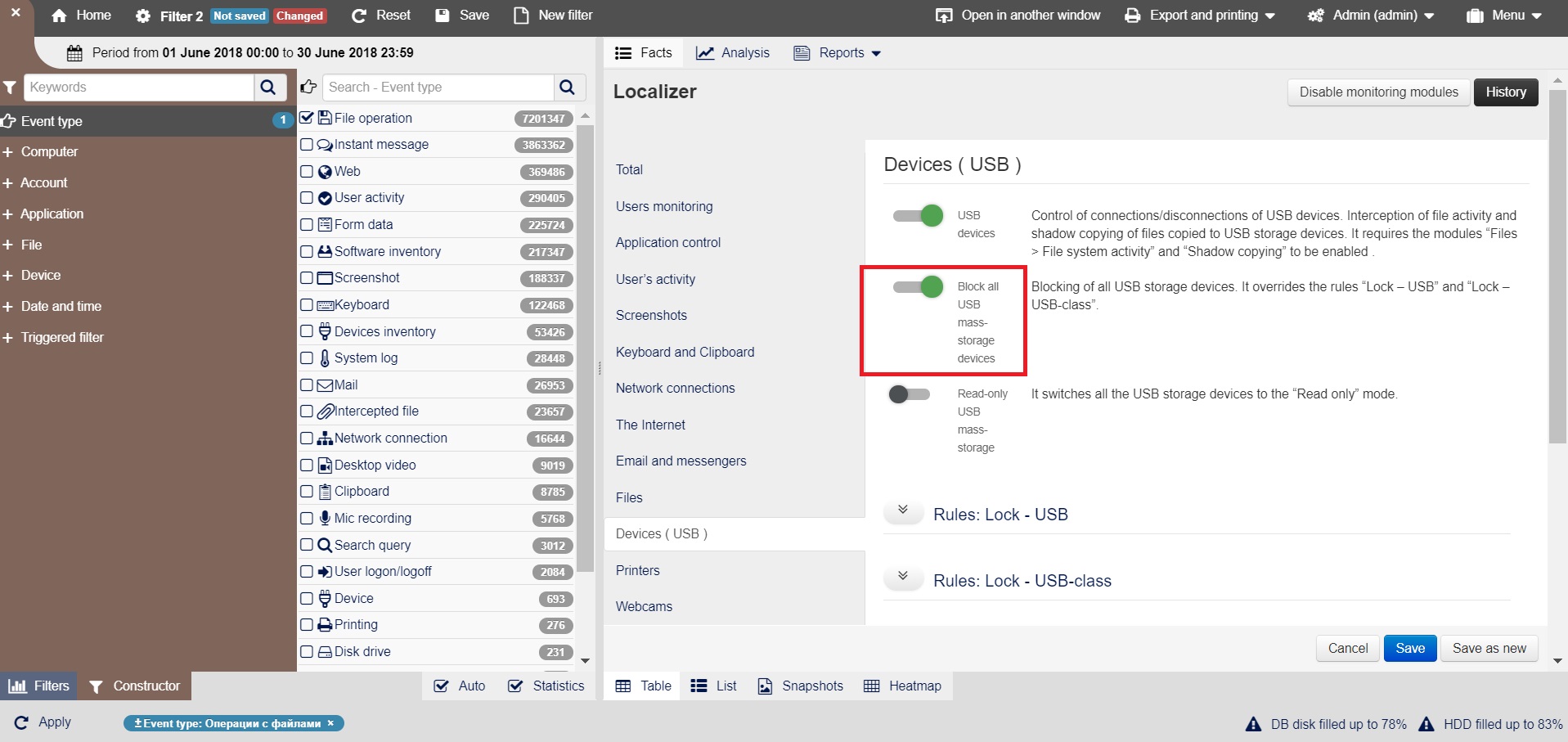
Task: Click in the Keywords input field
Action: tap(139, 88)
